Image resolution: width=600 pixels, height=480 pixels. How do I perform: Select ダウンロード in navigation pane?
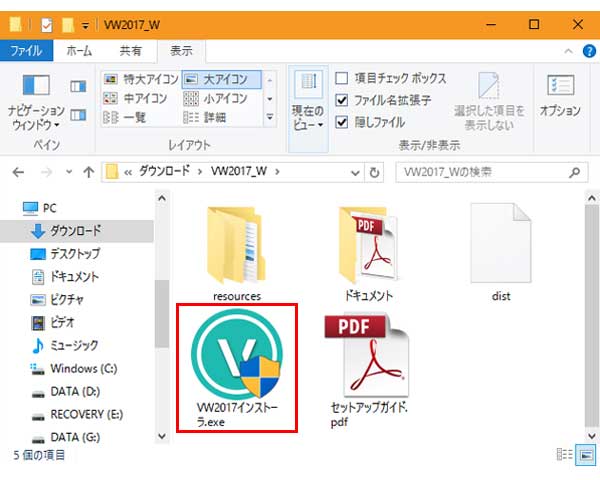(77, 231)
